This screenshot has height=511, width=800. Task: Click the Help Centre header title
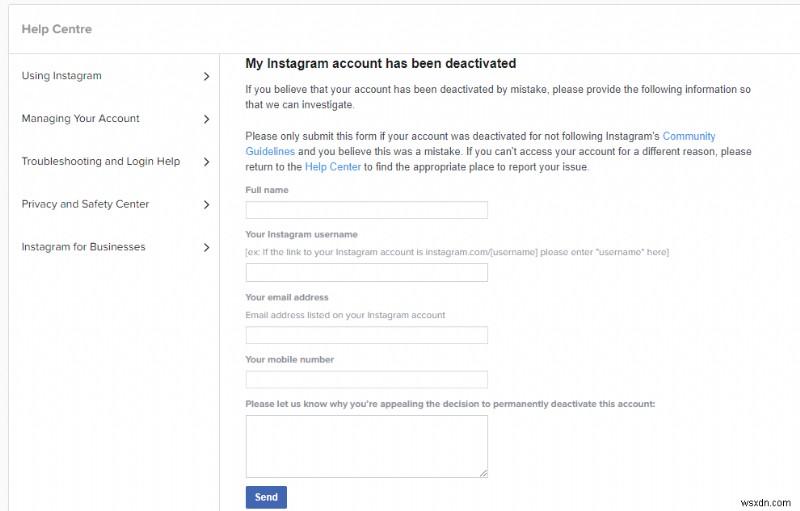coord(57,29)
